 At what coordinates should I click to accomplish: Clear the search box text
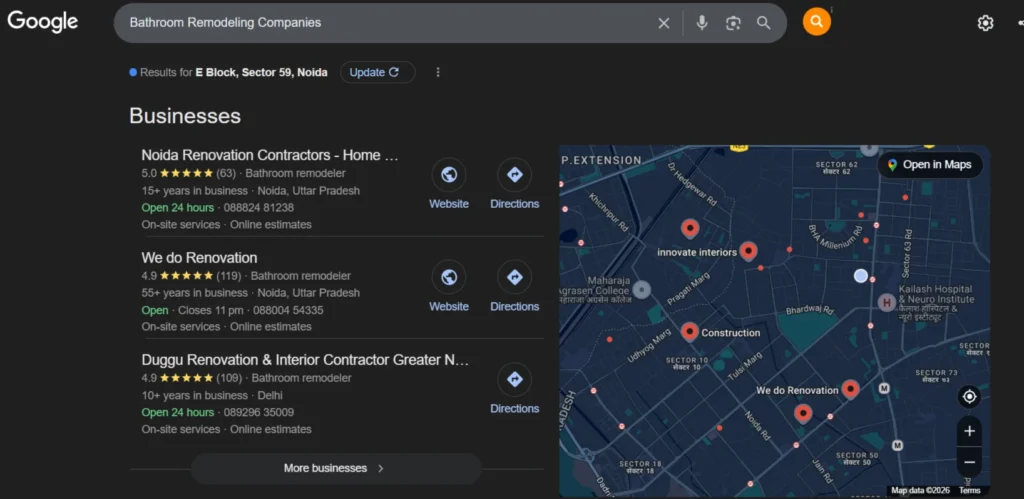(x=664, y=22)
